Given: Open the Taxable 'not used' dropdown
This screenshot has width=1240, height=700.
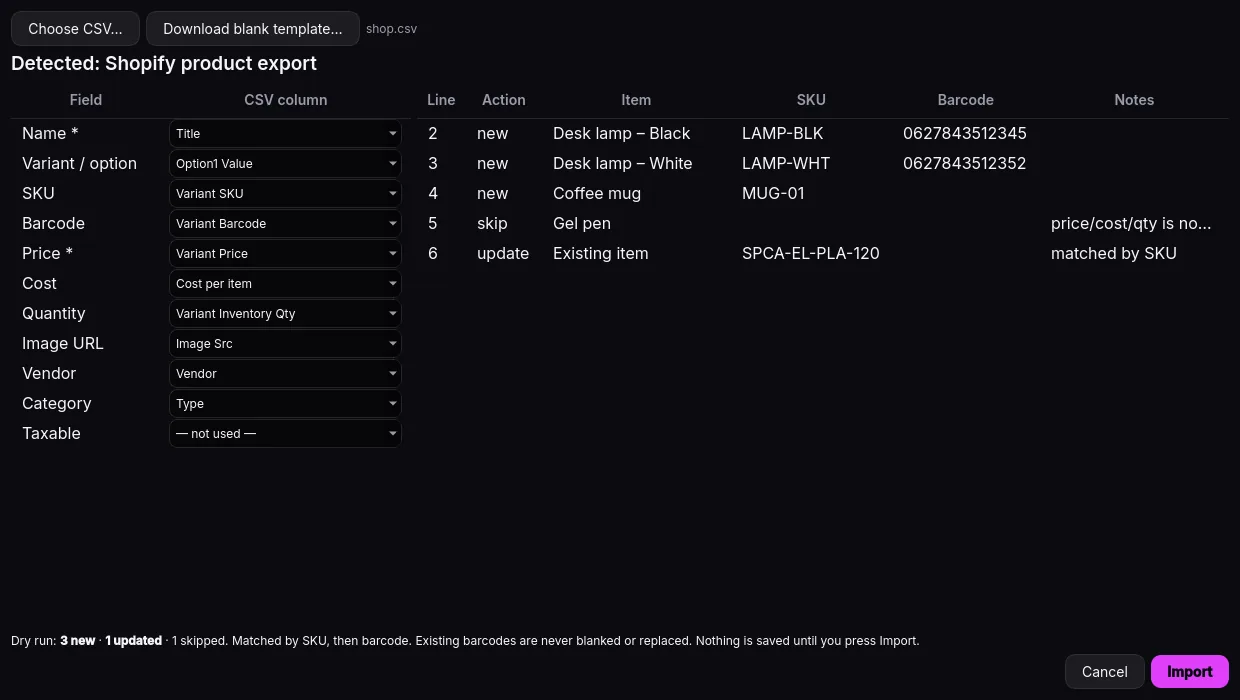Looking at the screenshot, I should pyautogui.click(x=285, y=434).
